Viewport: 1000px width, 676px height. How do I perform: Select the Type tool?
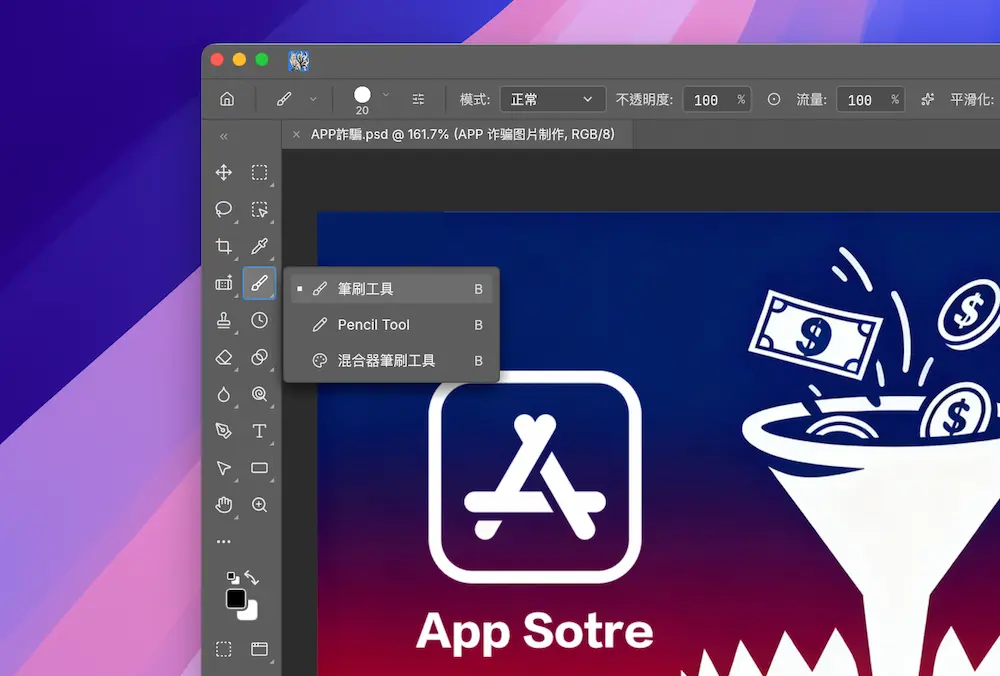tap(260, 431)
